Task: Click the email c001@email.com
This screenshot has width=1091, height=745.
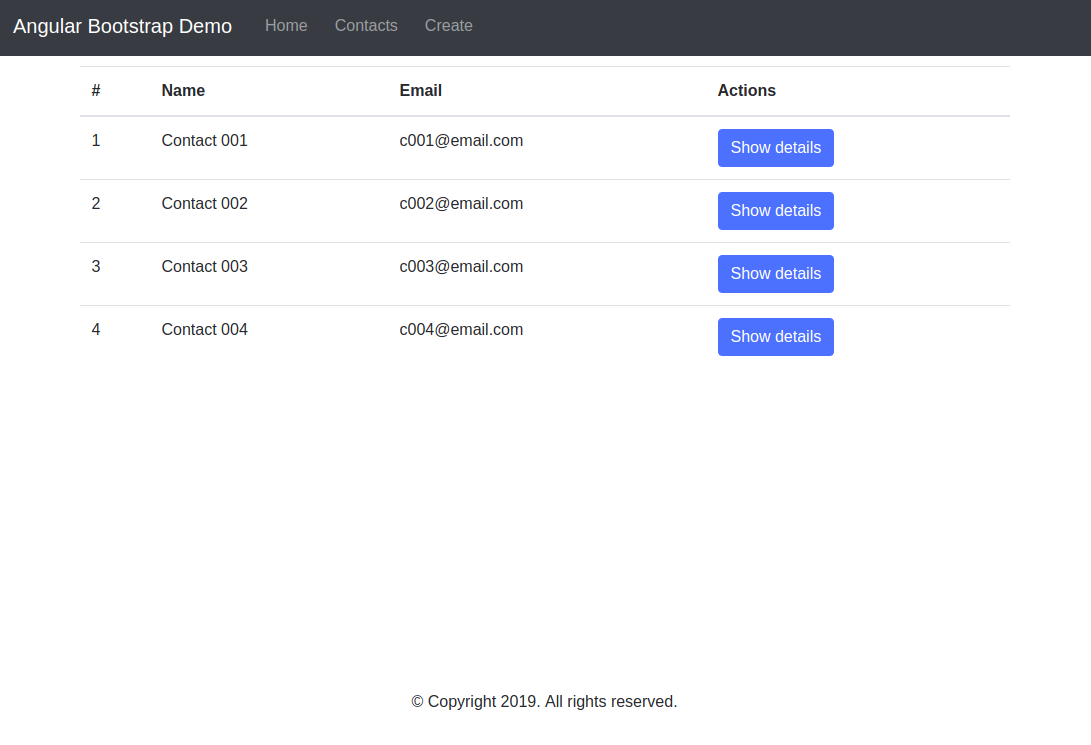Action: click(461, 140)
